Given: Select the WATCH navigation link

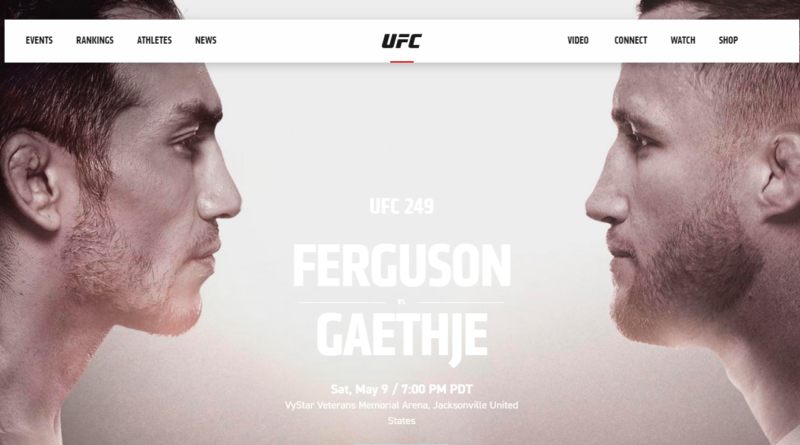Looking at the screenshot, I should [x=683, y=40].
